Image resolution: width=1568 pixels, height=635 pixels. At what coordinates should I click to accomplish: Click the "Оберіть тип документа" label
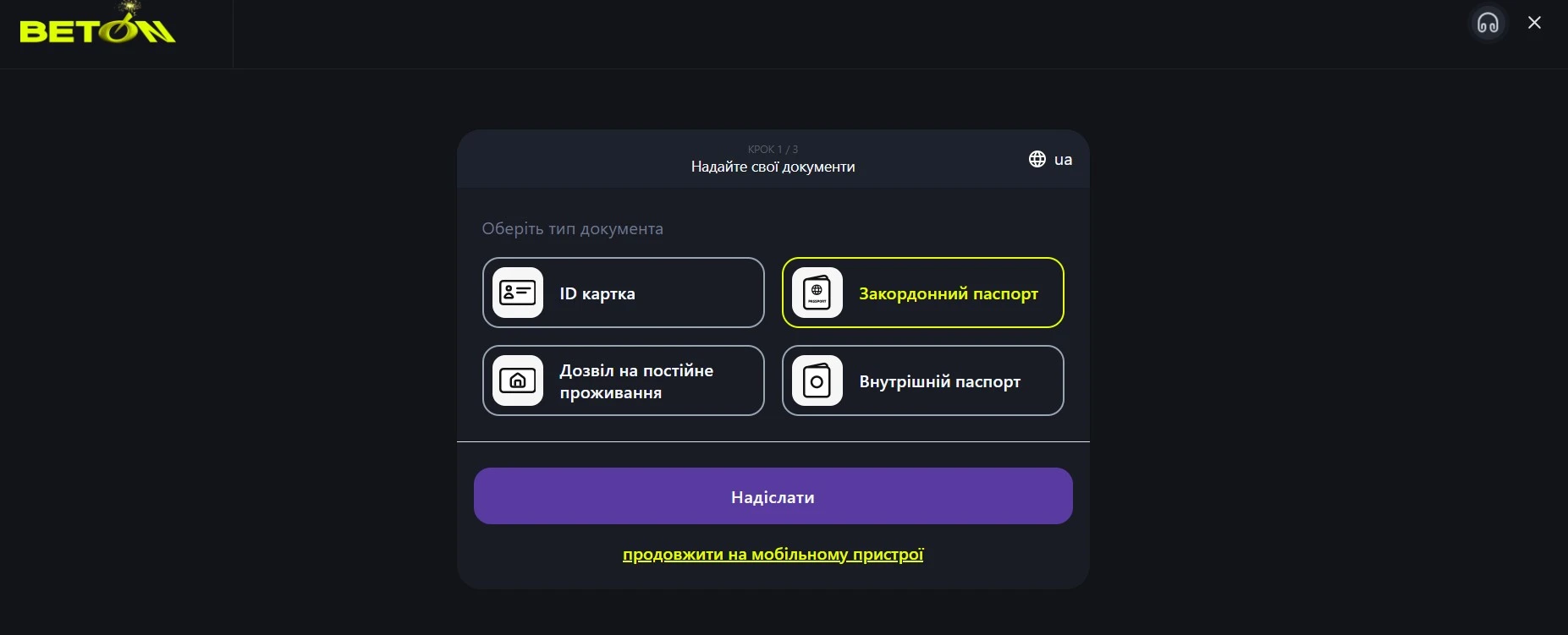tap(572, 228)
